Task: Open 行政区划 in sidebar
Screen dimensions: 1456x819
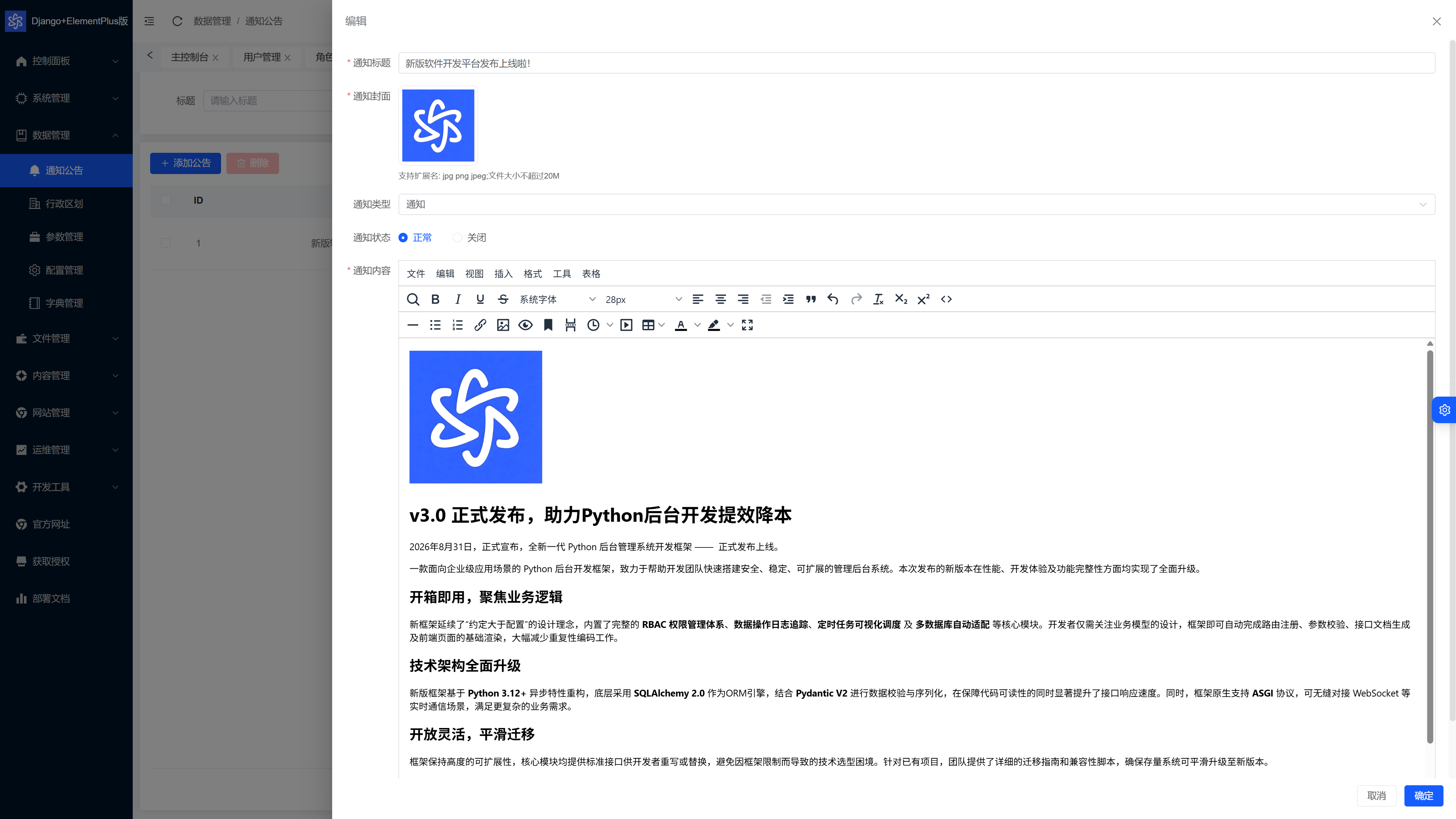Action: [x=67, y=204]
